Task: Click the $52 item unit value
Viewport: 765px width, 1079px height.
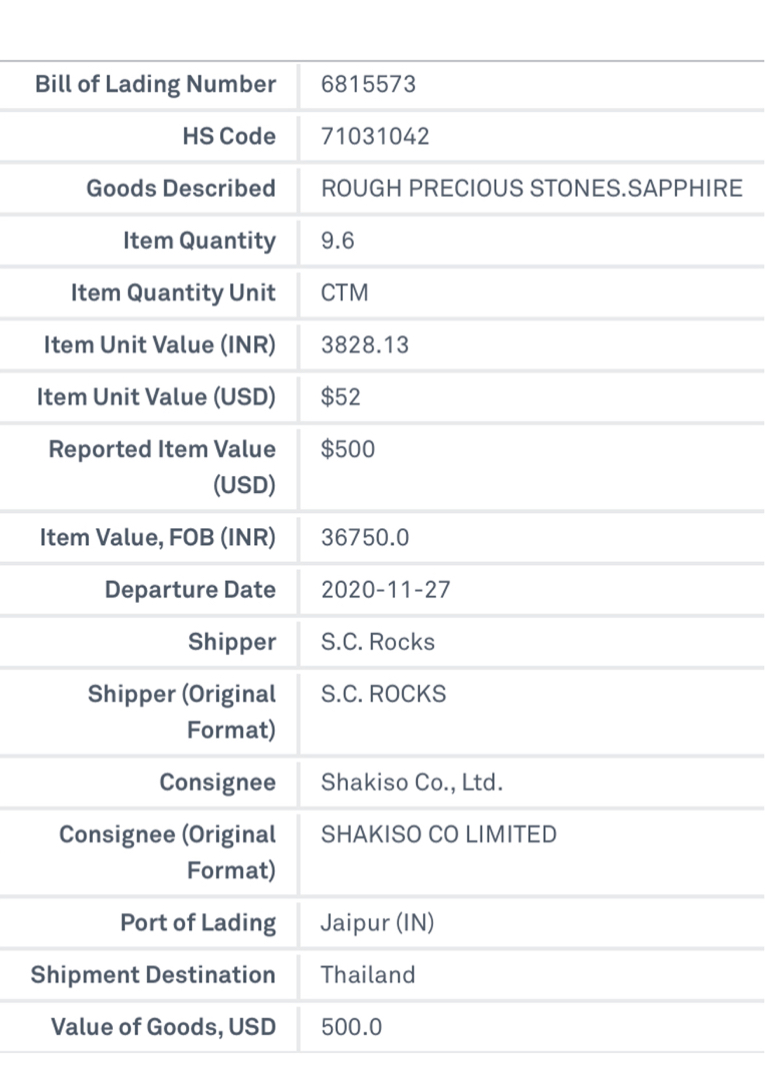Action: coord(341,398)
